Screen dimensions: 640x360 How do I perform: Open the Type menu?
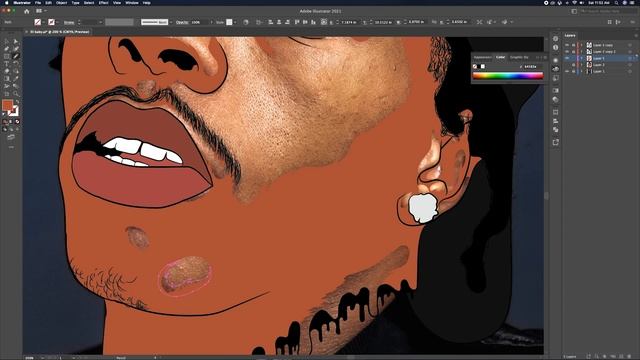click(76, 2)
